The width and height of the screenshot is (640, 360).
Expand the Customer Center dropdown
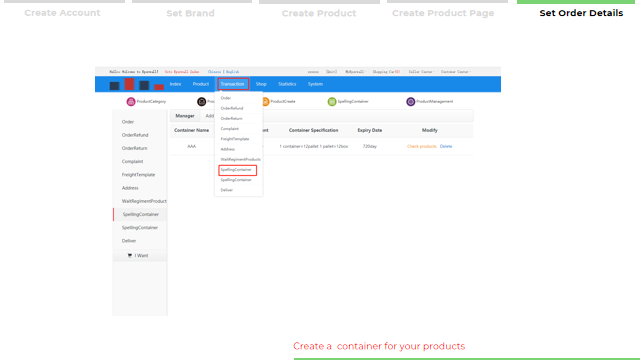[x=456, y=72]
